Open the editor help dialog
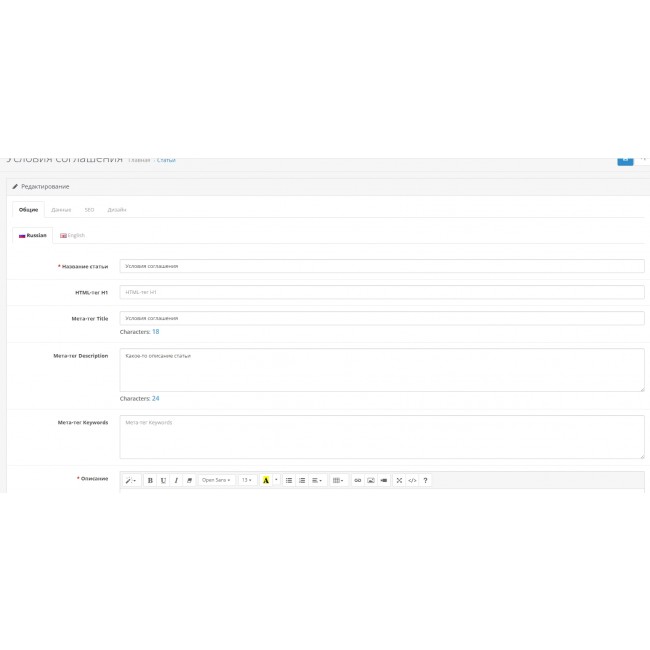The image size is (650, 650). click(x=426, y=480)
